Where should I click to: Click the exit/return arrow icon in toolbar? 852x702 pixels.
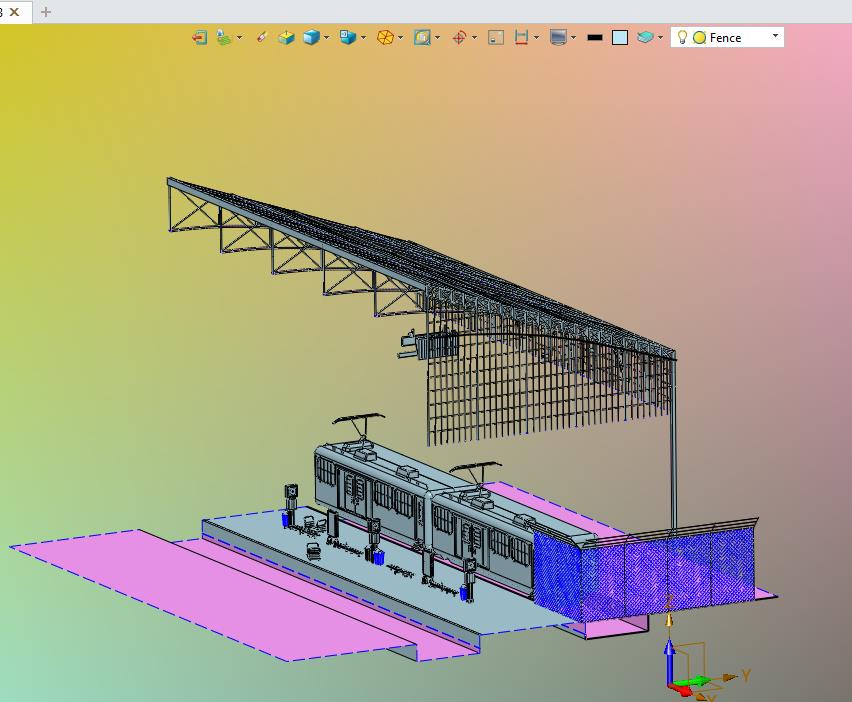tap(199, 37)
